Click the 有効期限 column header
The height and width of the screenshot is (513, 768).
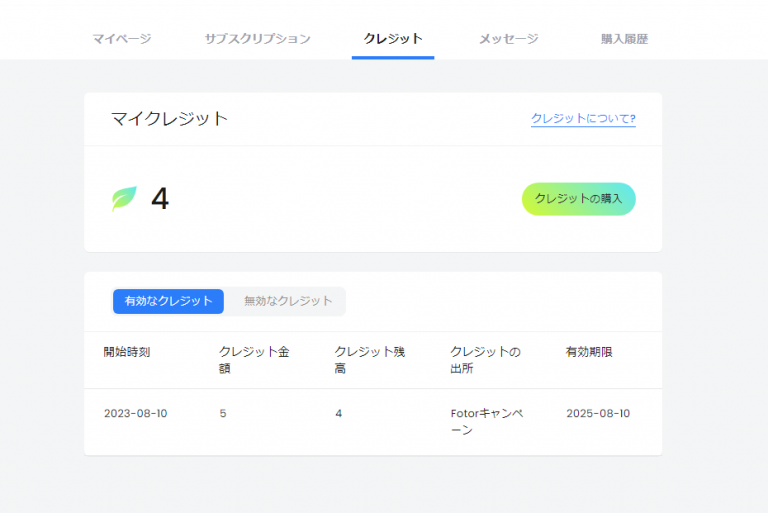[589, 352]
